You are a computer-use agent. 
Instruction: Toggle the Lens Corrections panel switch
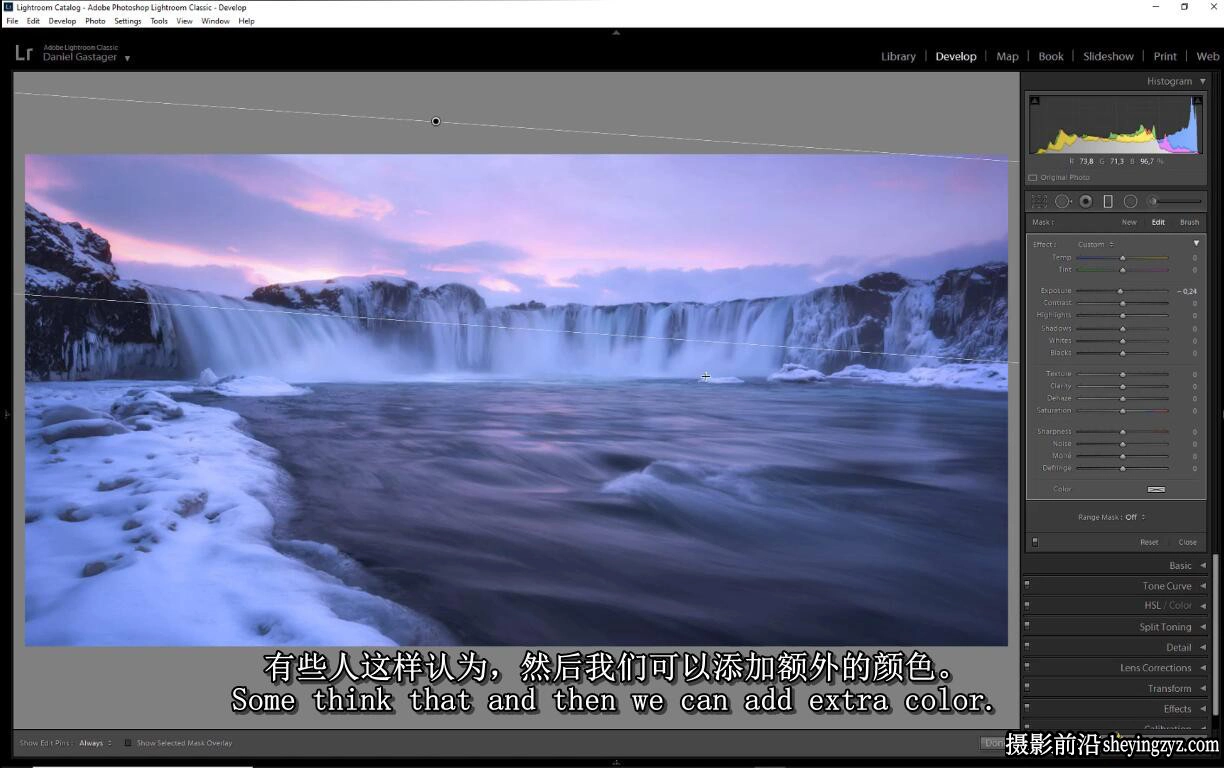coord(1027,666)
